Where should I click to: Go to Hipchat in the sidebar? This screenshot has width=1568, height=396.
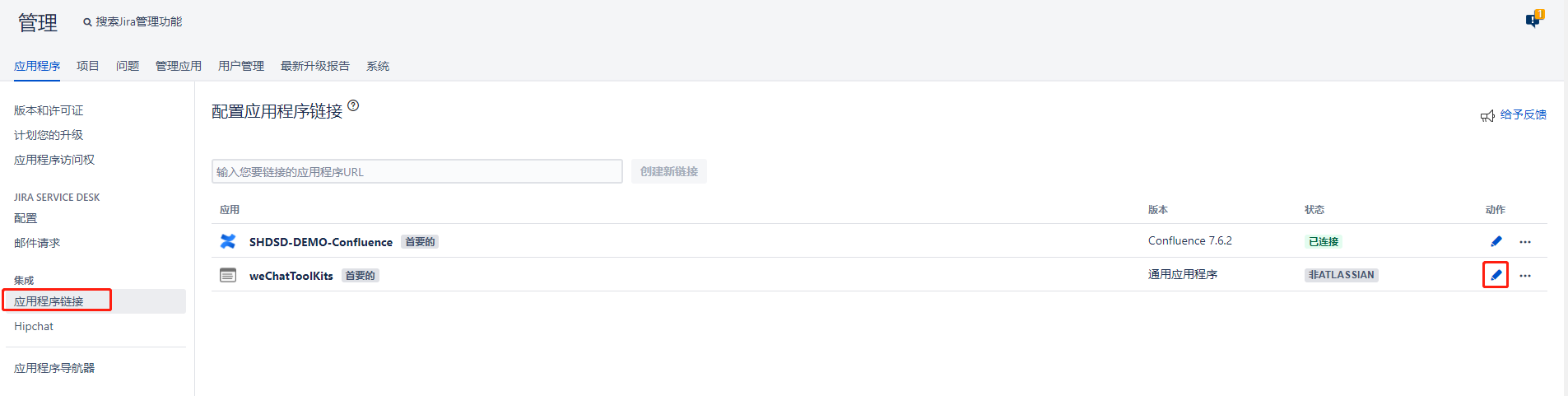pyautogui.click(x=34, y=326)
